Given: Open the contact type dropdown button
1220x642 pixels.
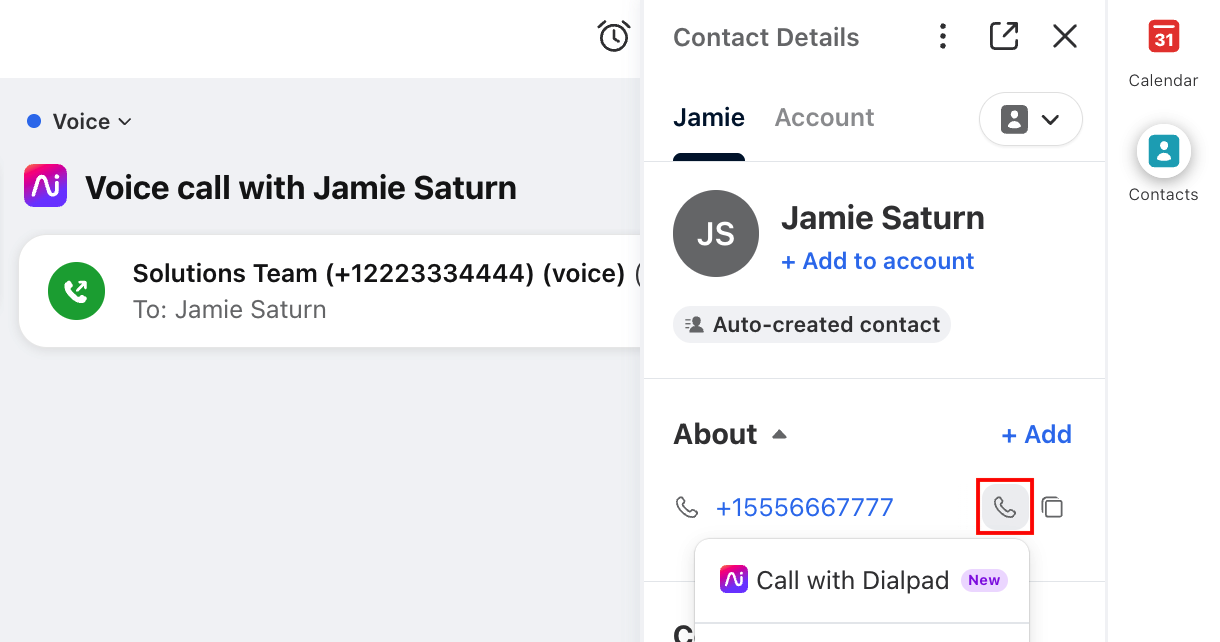Looking at the screenshot, I should pyautogui.click(x=1030, y=120).
